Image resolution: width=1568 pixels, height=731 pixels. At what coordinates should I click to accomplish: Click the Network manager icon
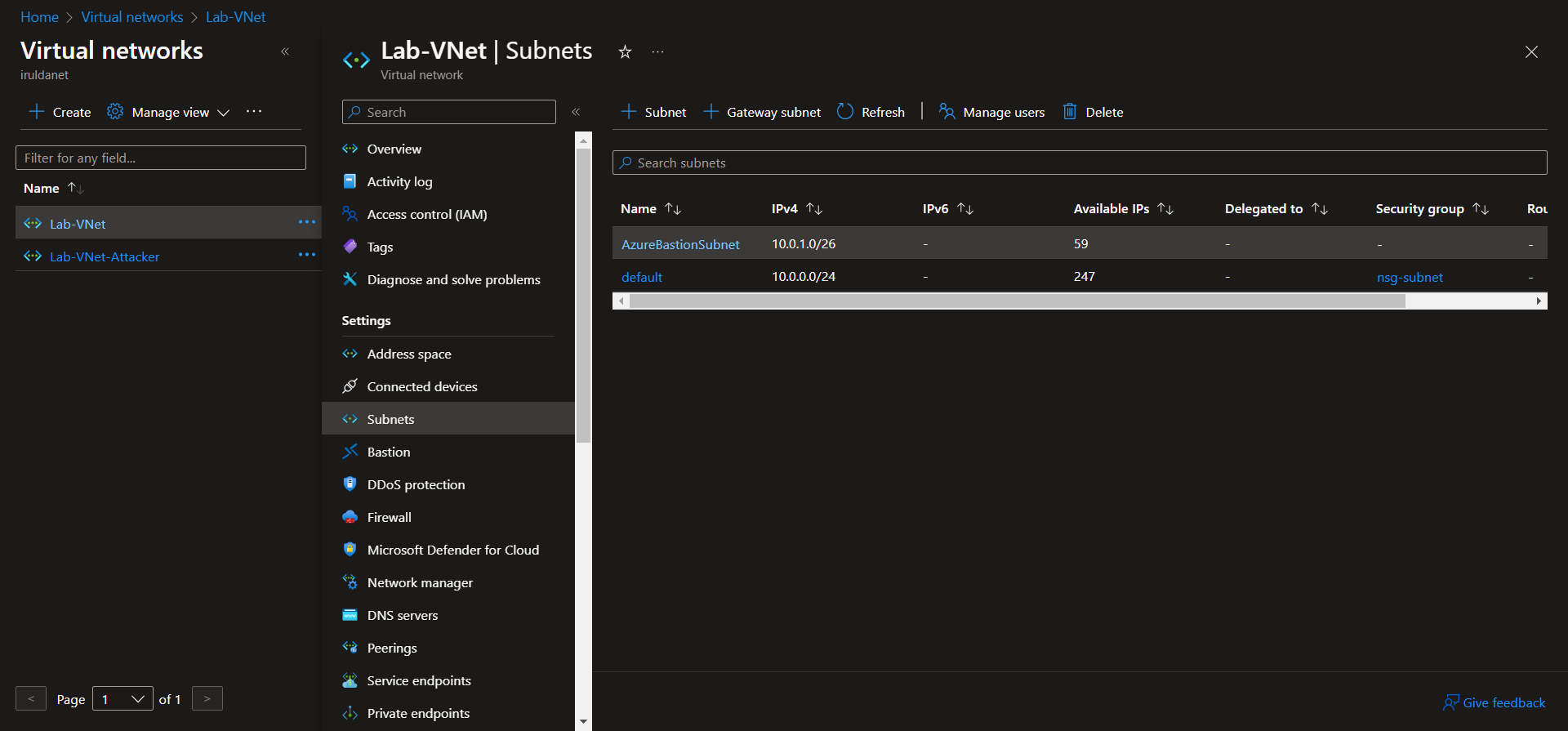pos(350,582)
